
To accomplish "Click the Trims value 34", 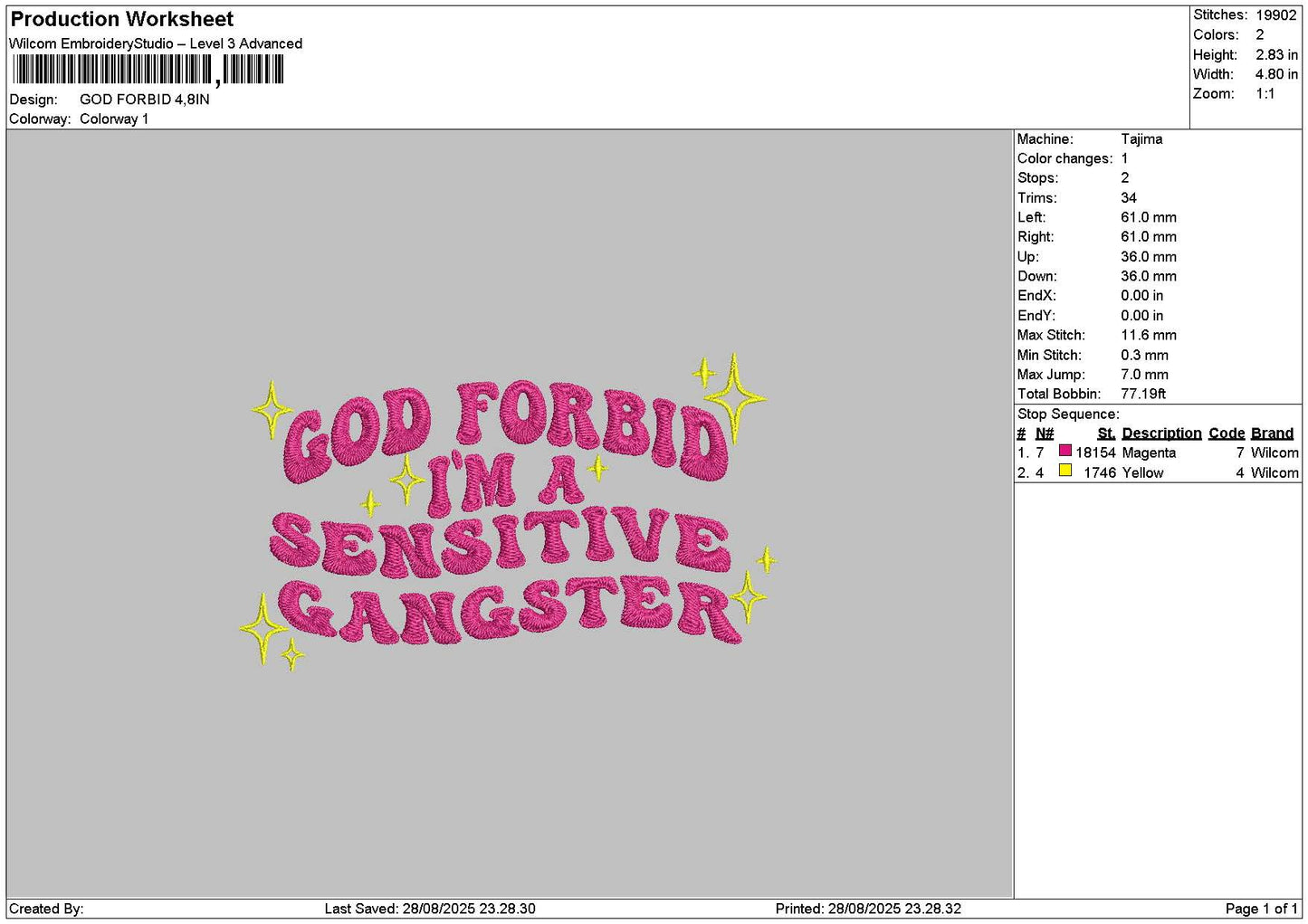I will (1129, 198).
